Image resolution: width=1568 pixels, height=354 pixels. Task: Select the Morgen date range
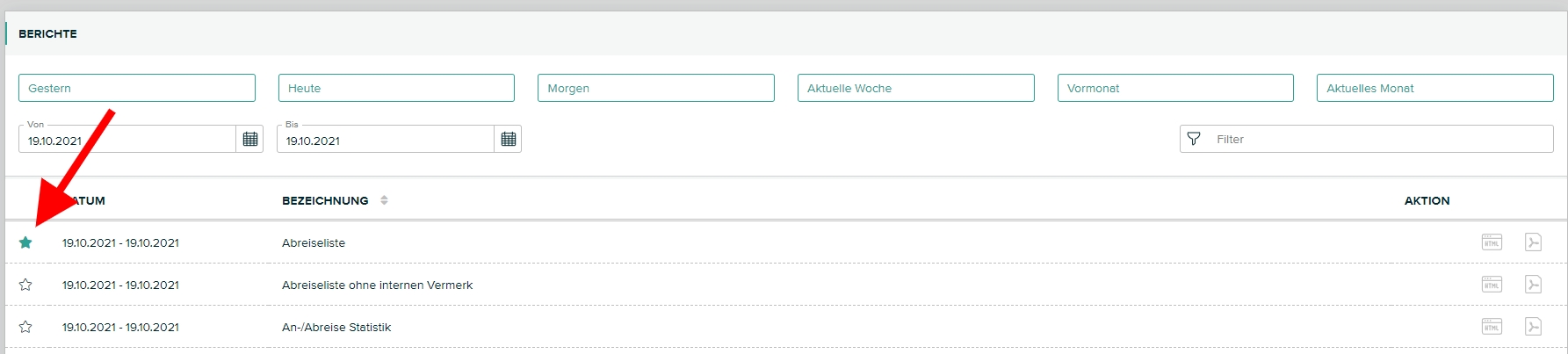click(656, 88)
